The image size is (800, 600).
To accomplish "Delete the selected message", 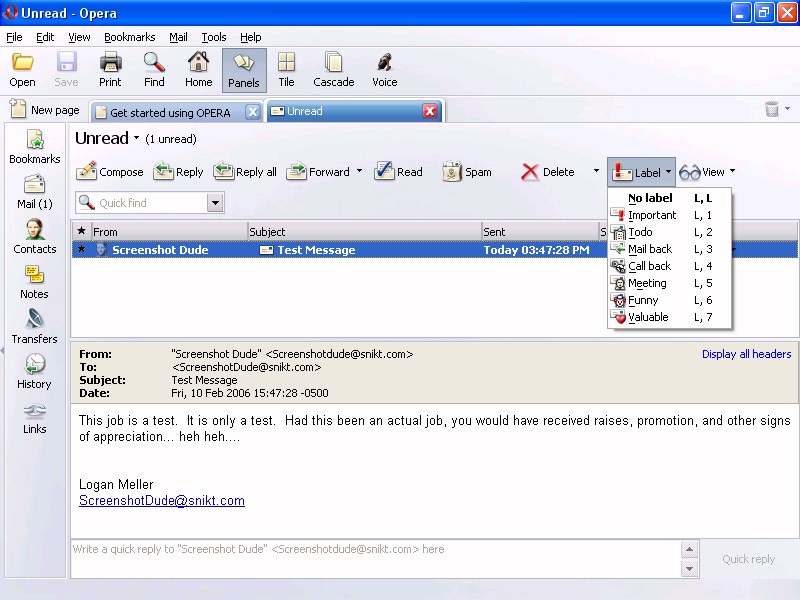I will tap(548, 172).
